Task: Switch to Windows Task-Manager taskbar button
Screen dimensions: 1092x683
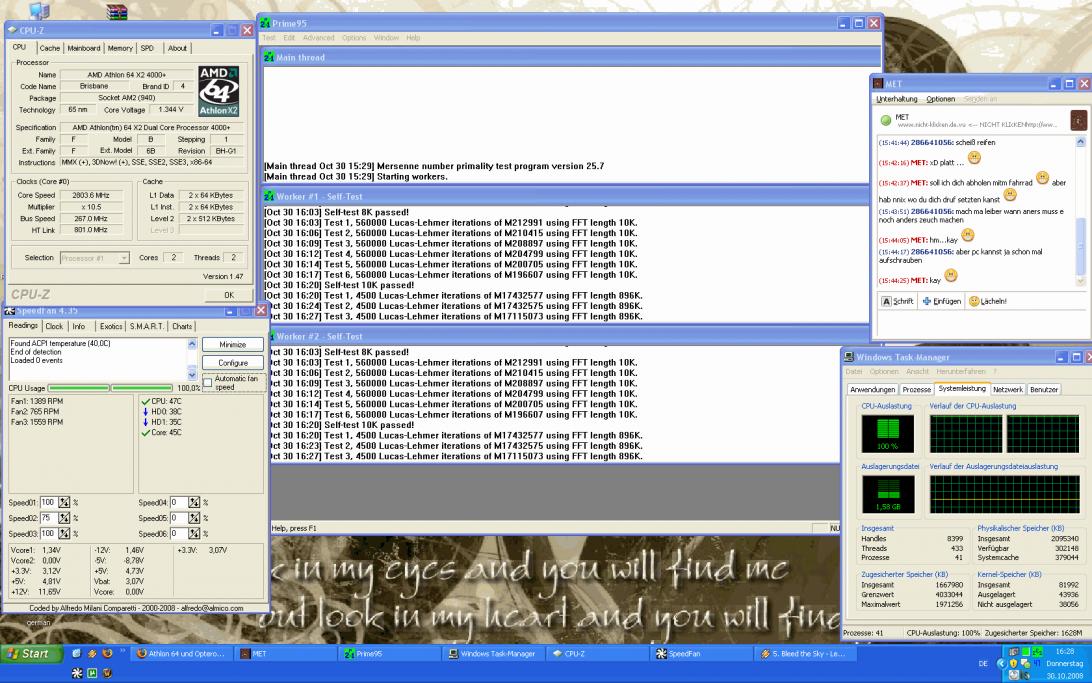Action: [492, 654]
